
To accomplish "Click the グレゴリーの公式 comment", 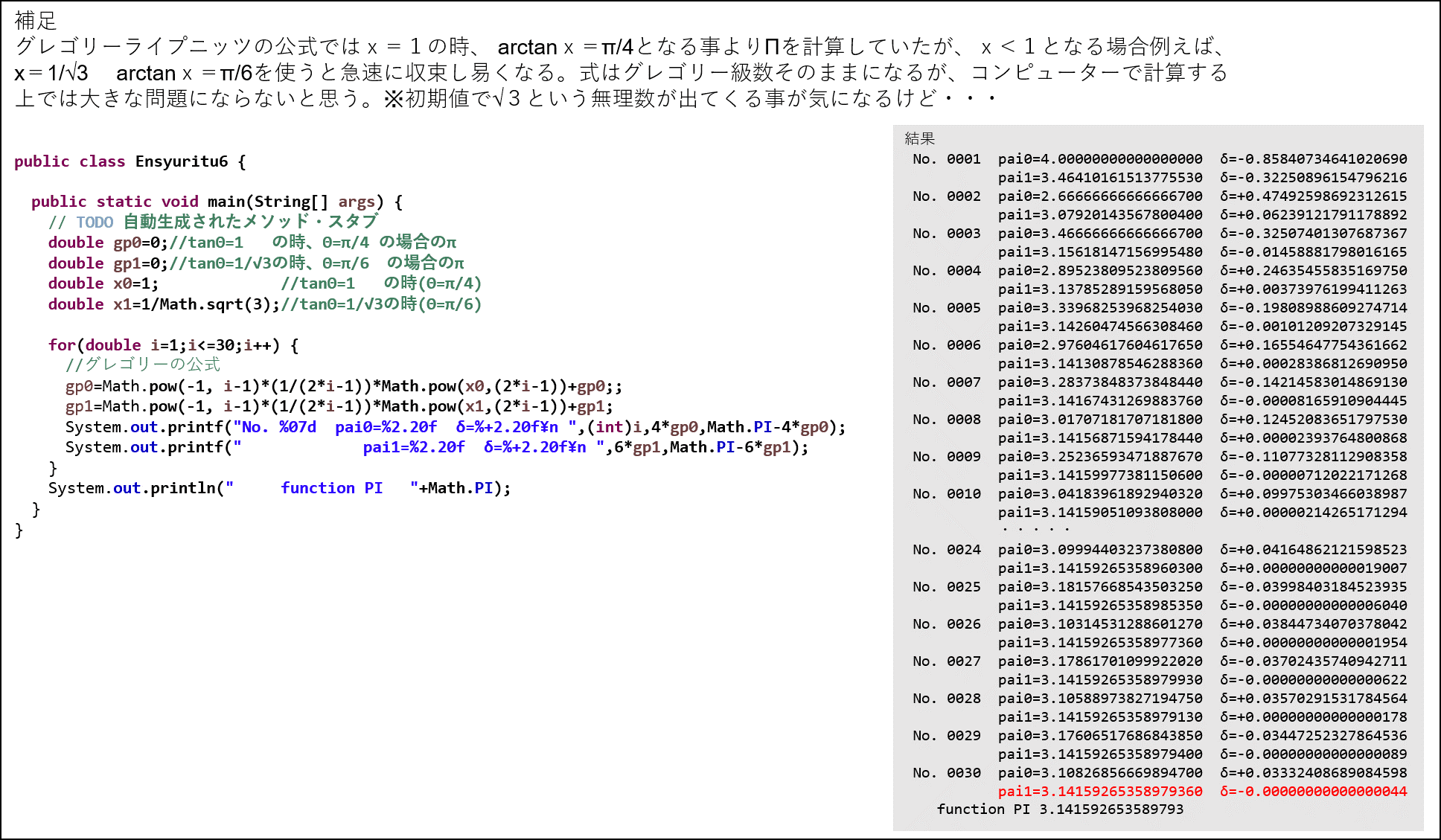I will (x=143, y=365).
